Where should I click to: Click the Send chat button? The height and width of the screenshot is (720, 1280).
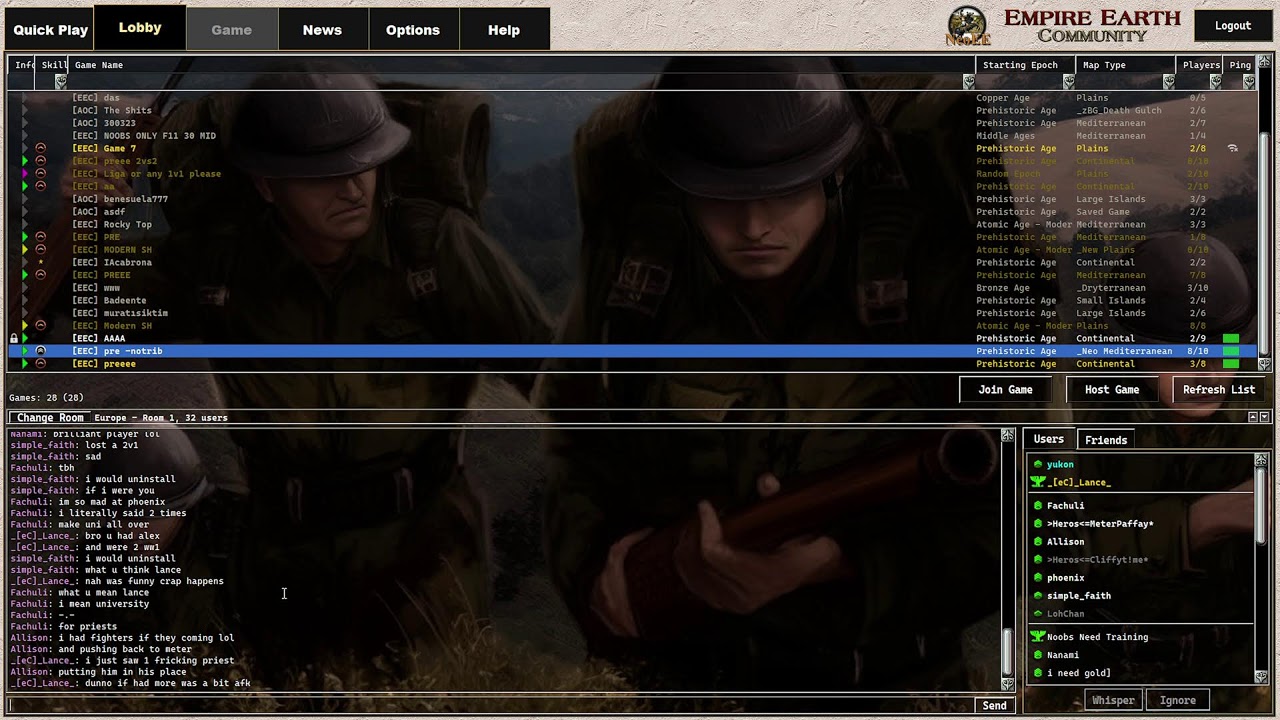pos(994,706)
